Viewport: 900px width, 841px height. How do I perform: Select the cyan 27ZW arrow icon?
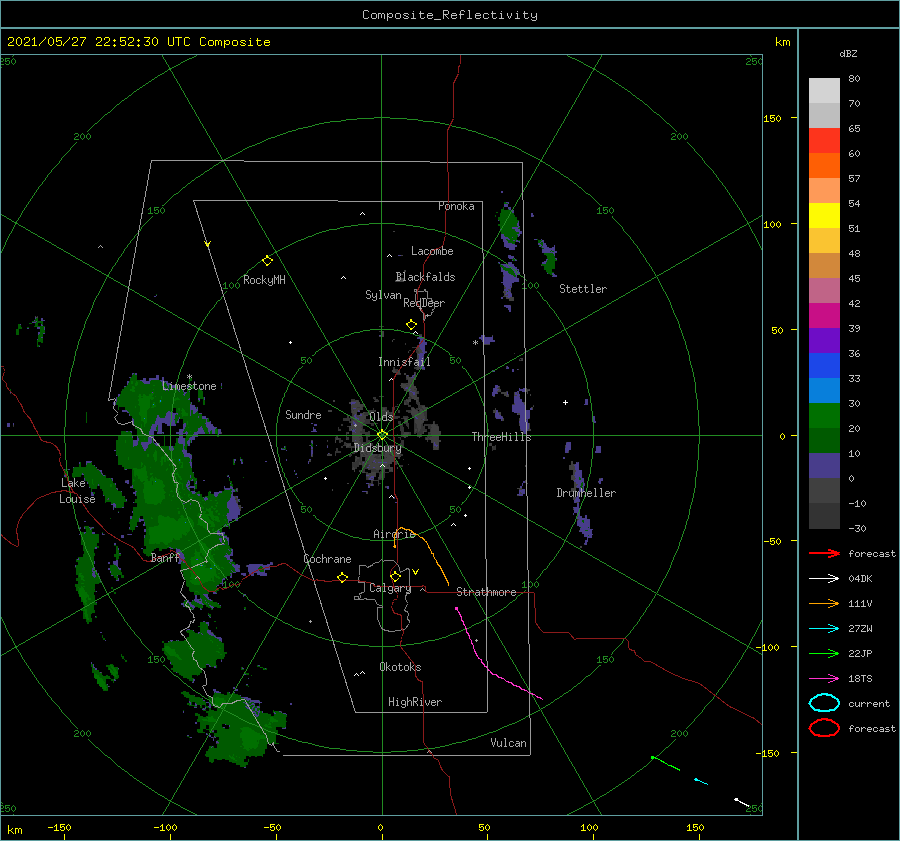[x=824, y=629]
